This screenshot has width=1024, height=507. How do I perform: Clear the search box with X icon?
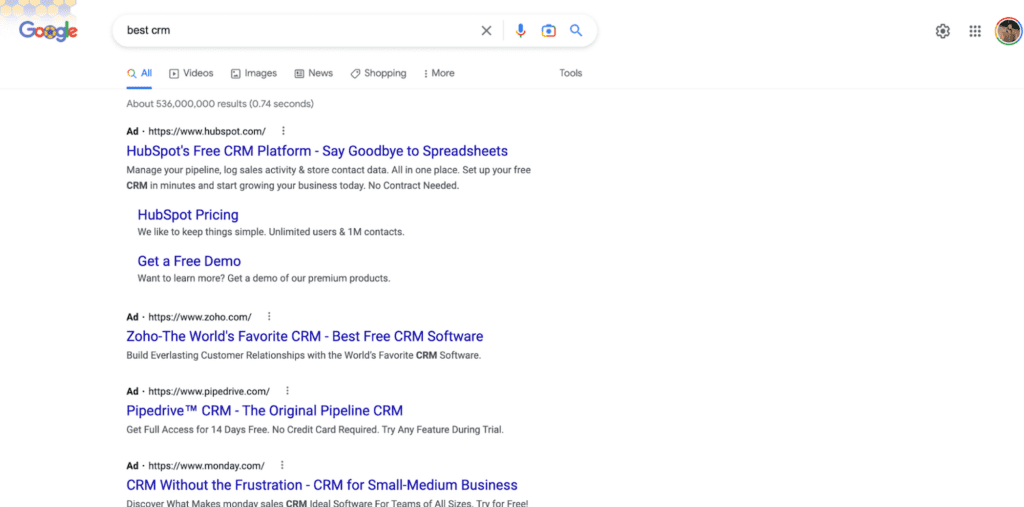(x=486, y=31)
